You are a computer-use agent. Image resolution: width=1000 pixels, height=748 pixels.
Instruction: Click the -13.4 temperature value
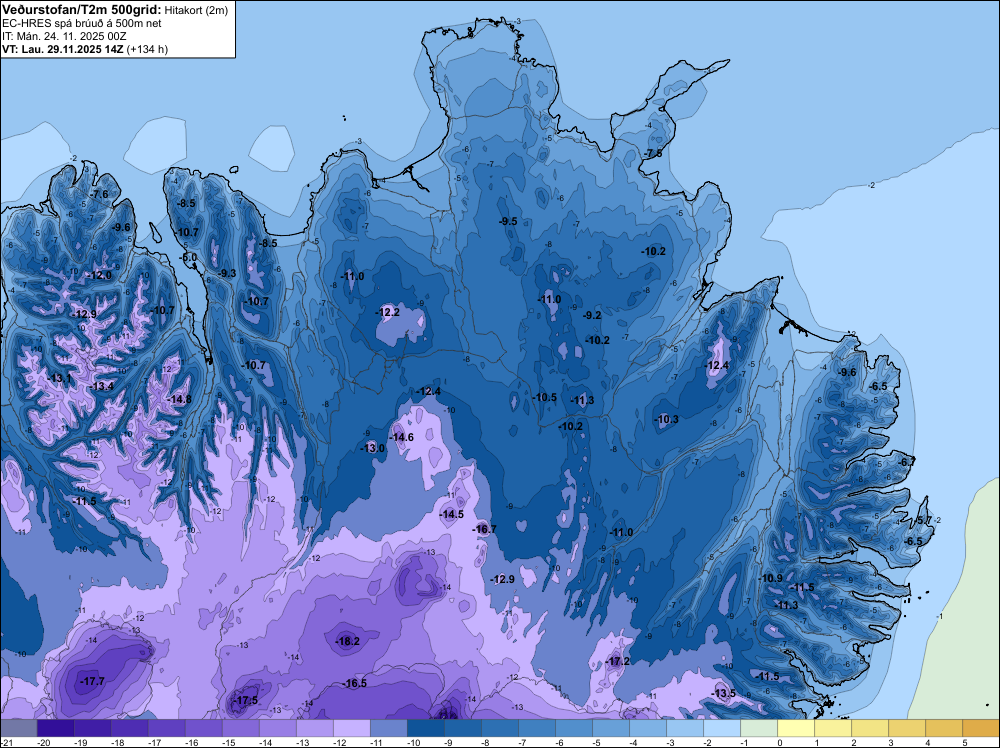(x=102, y=386)
